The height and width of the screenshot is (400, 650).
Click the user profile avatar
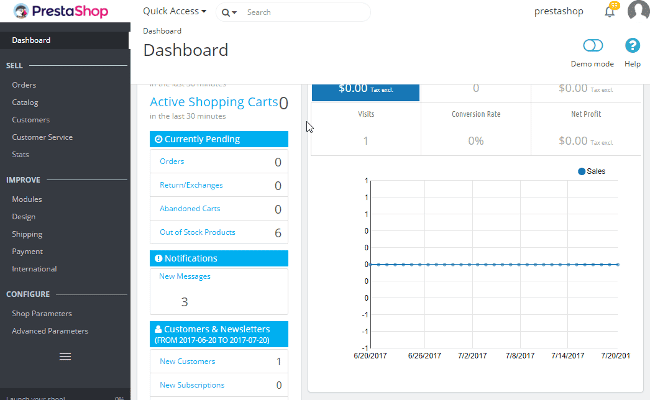(638, 12)
